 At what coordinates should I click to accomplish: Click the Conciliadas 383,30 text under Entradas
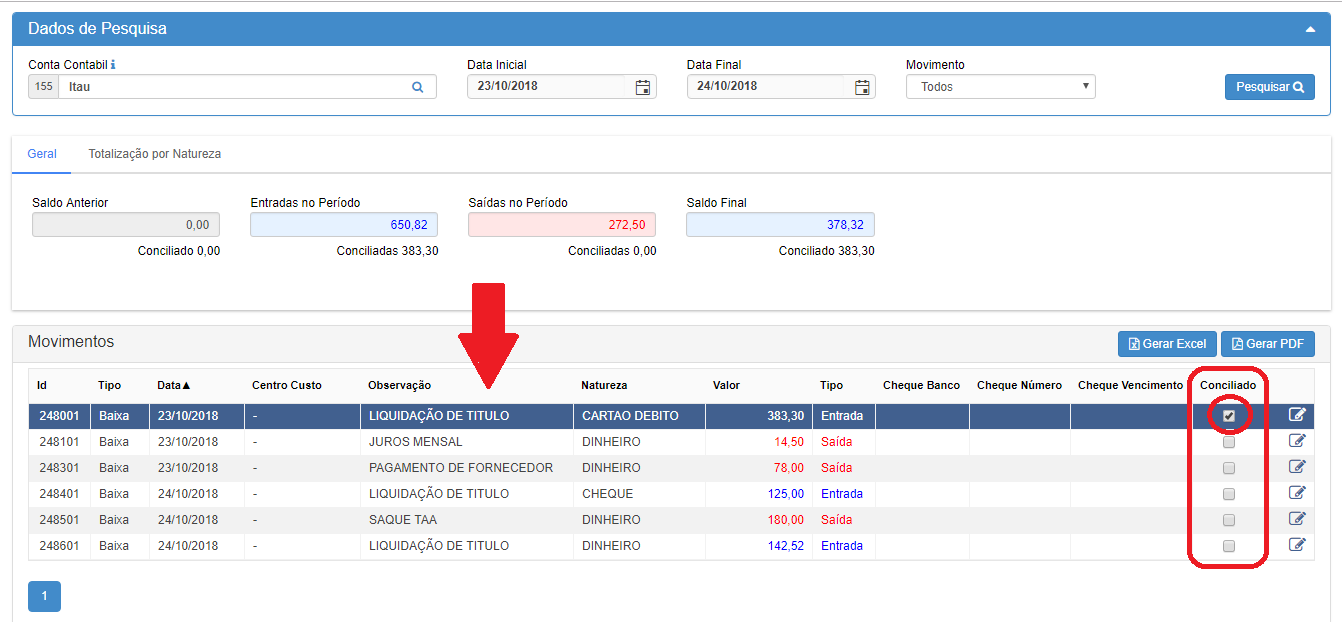tap(387, 251)
